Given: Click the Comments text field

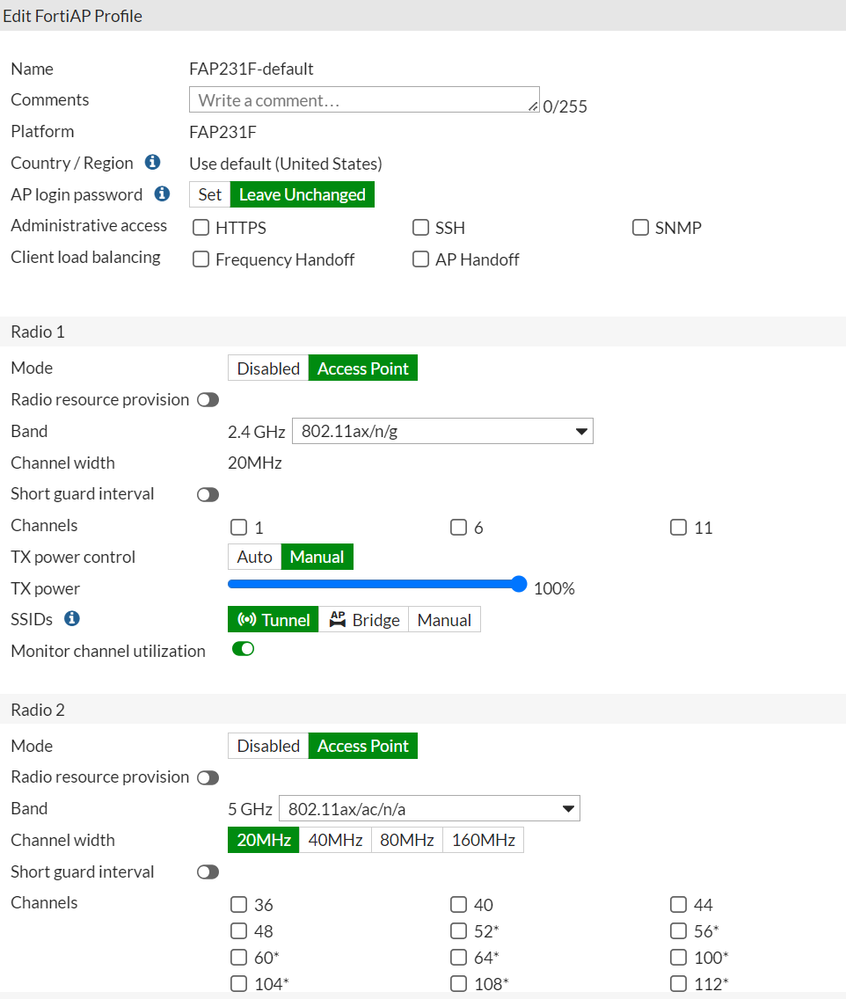Looking at the screenshot, I should [364, 100].
